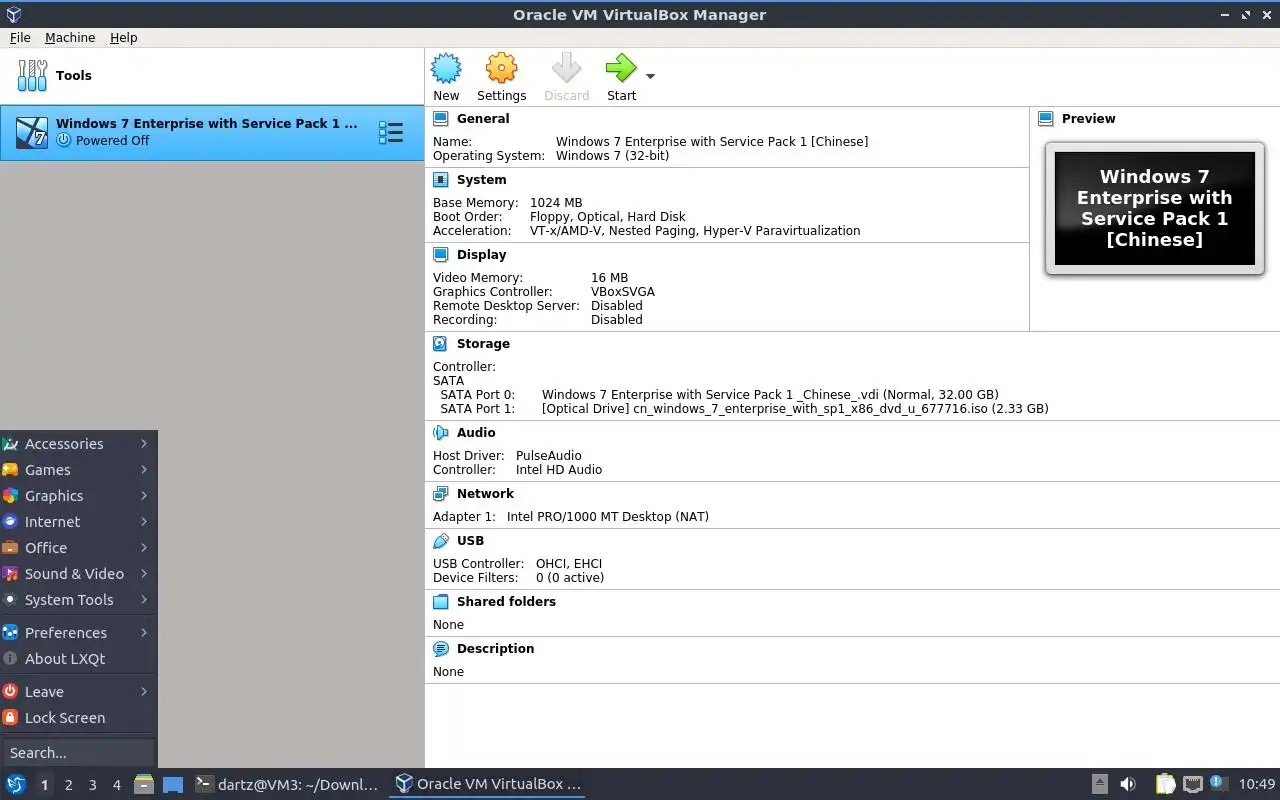Screen dimensions: 1280x800
Task: Click the Windows 7 VM icon in list
Action: [32, 132]
